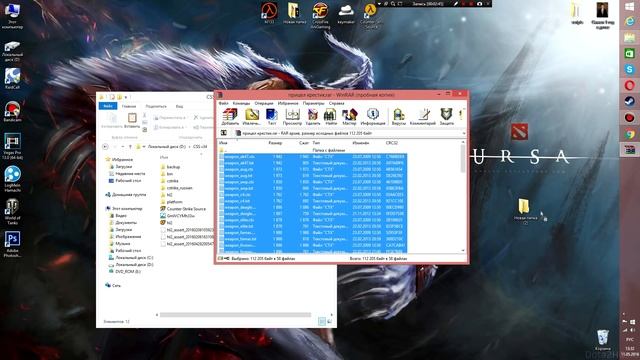Viewport: 640px width, 360px height.
Task: Click the Up arrow in Explorer navigation bar
Action: click(130, 147)
